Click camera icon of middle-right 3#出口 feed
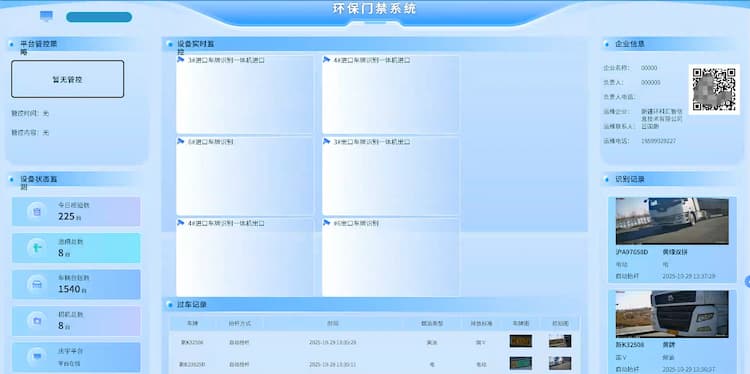Screen dimensions: 750x374 click(326, 142)
